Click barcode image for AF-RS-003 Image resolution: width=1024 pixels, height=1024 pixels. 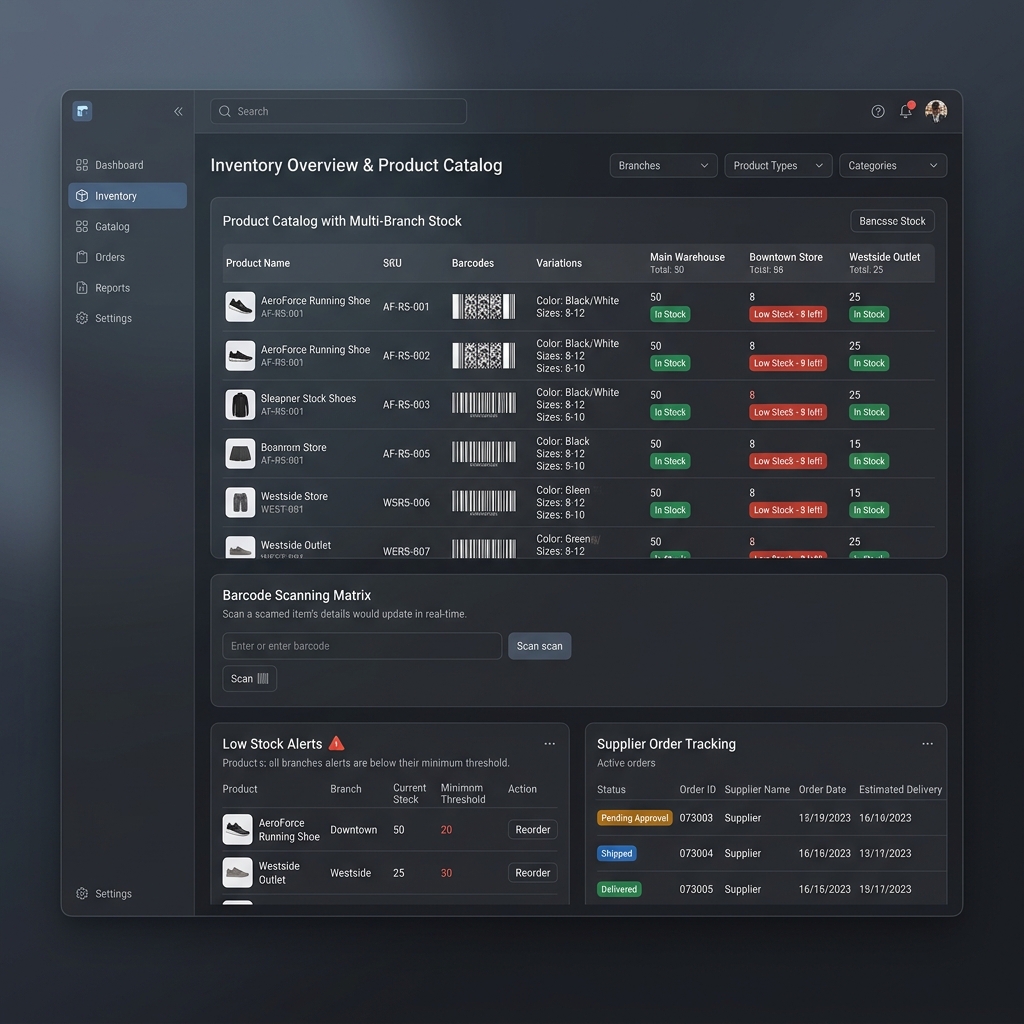[x=483, y=404]
